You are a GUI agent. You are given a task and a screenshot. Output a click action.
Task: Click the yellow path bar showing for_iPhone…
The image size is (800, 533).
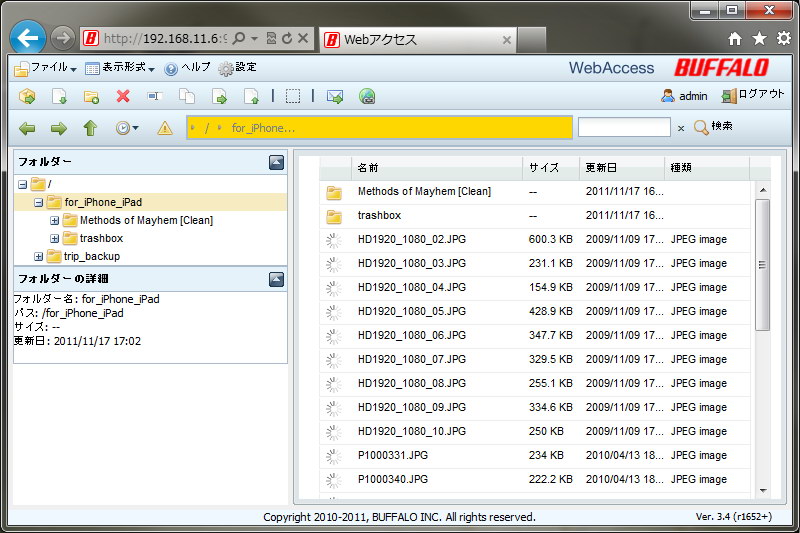tap(380, 128)
